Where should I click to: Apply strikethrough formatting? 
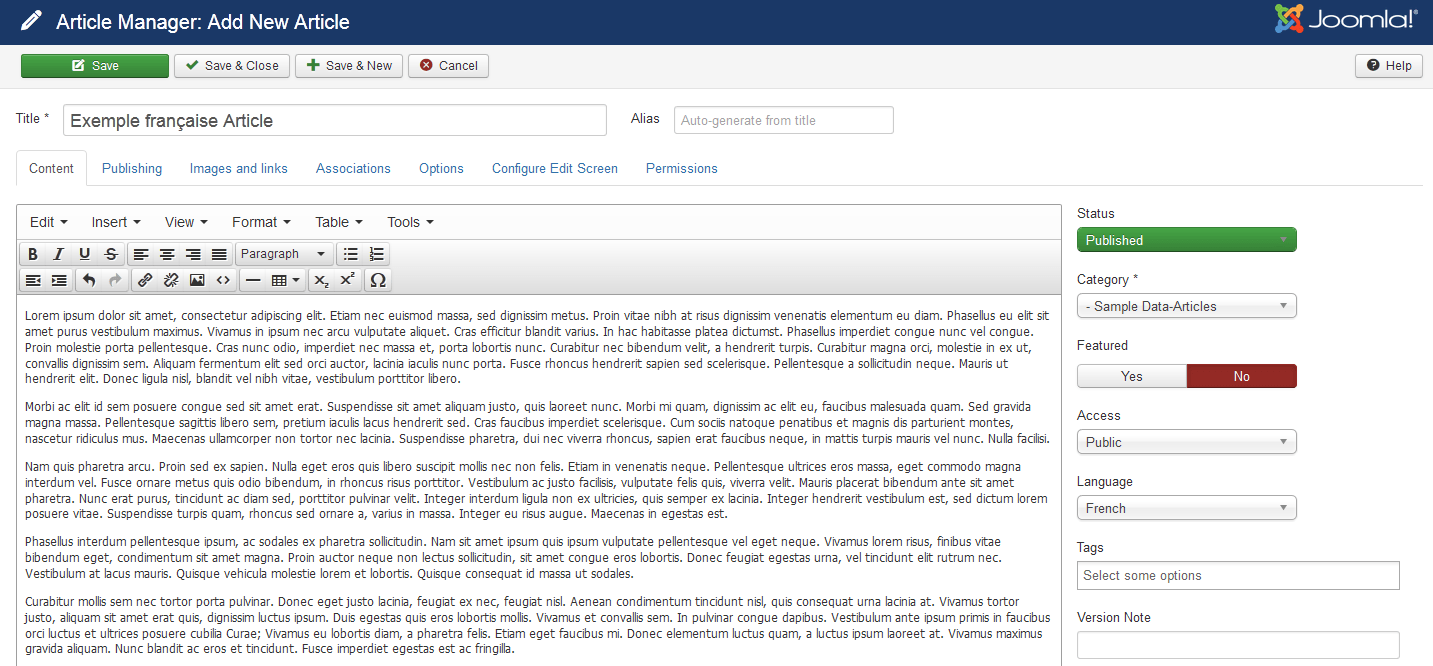pyautogui.click(x=111, y=254)
